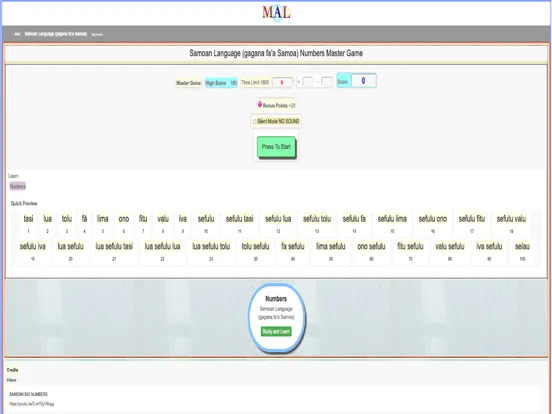Click the back arrow in gray bar
The image size is (552, 414).
coord(17,34)
